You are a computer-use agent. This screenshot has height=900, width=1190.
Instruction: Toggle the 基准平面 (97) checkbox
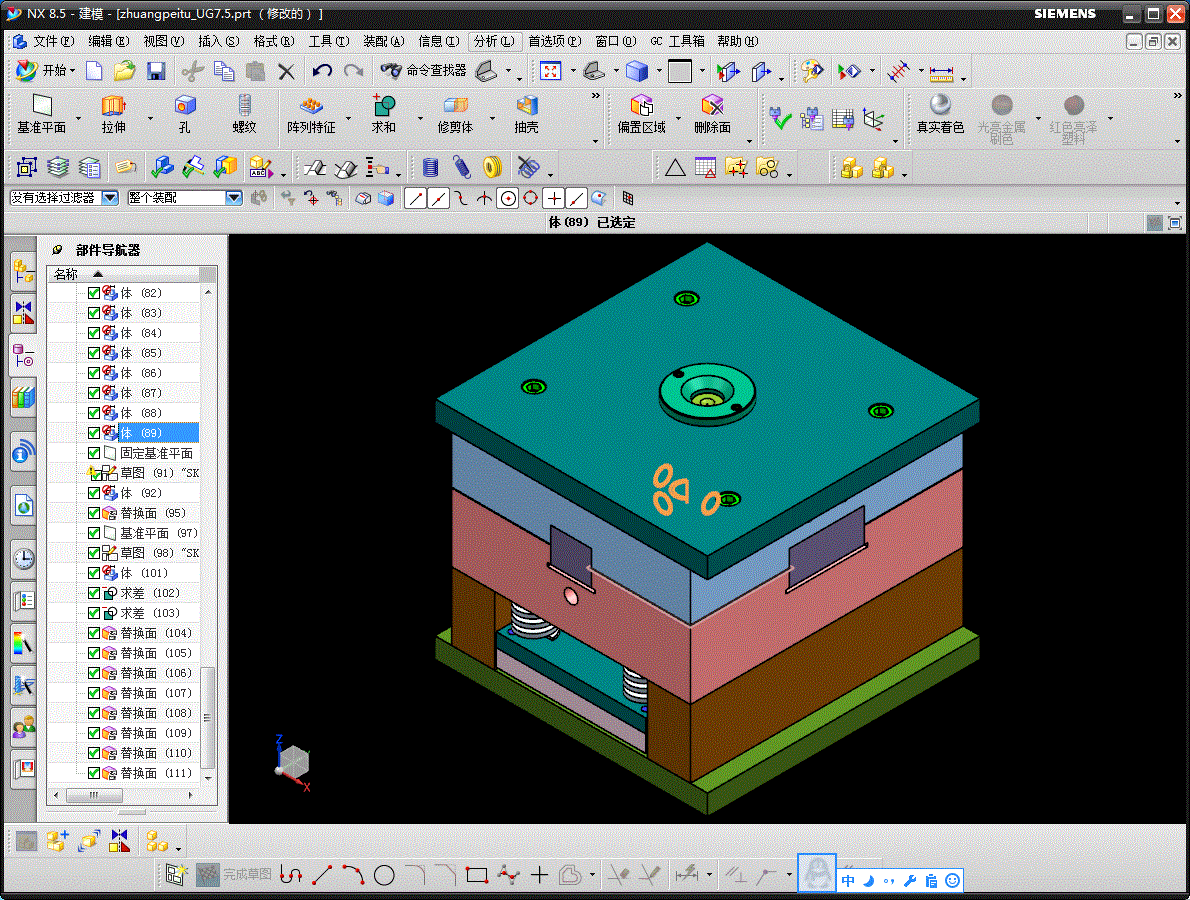point(94,533)
